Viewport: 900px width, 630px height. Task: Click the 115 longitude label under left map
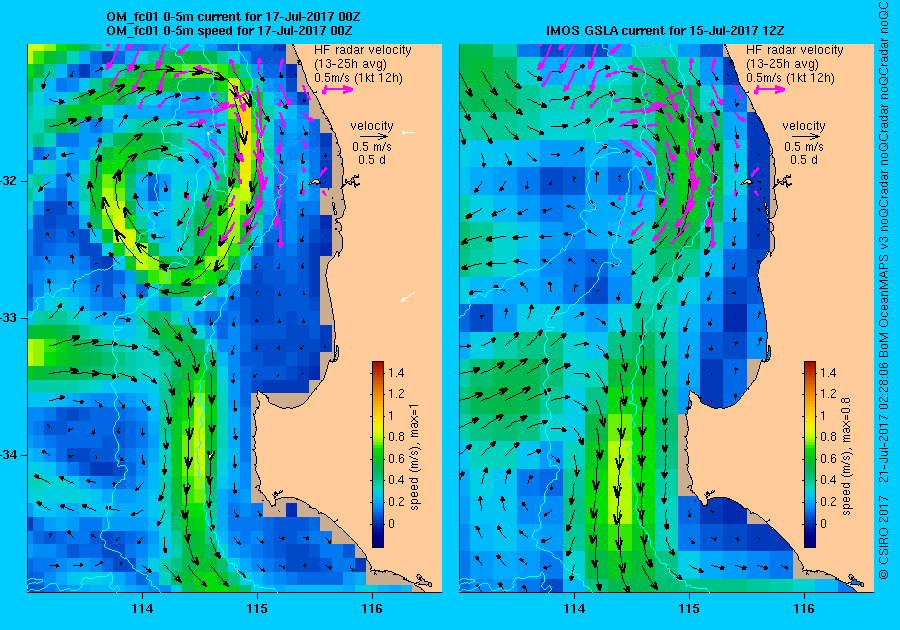pyautogui.click(x=257, y=609)
